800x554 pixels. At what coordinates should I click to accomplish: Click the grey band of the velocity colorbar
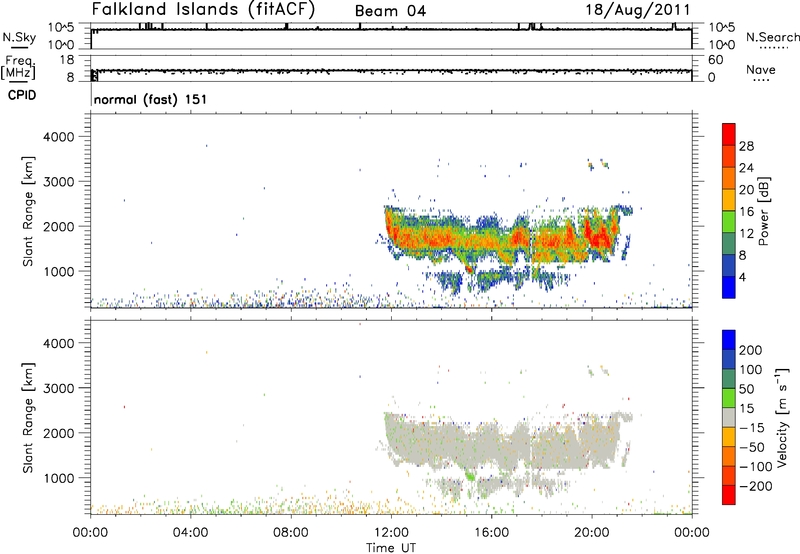[x=729, y=418]
